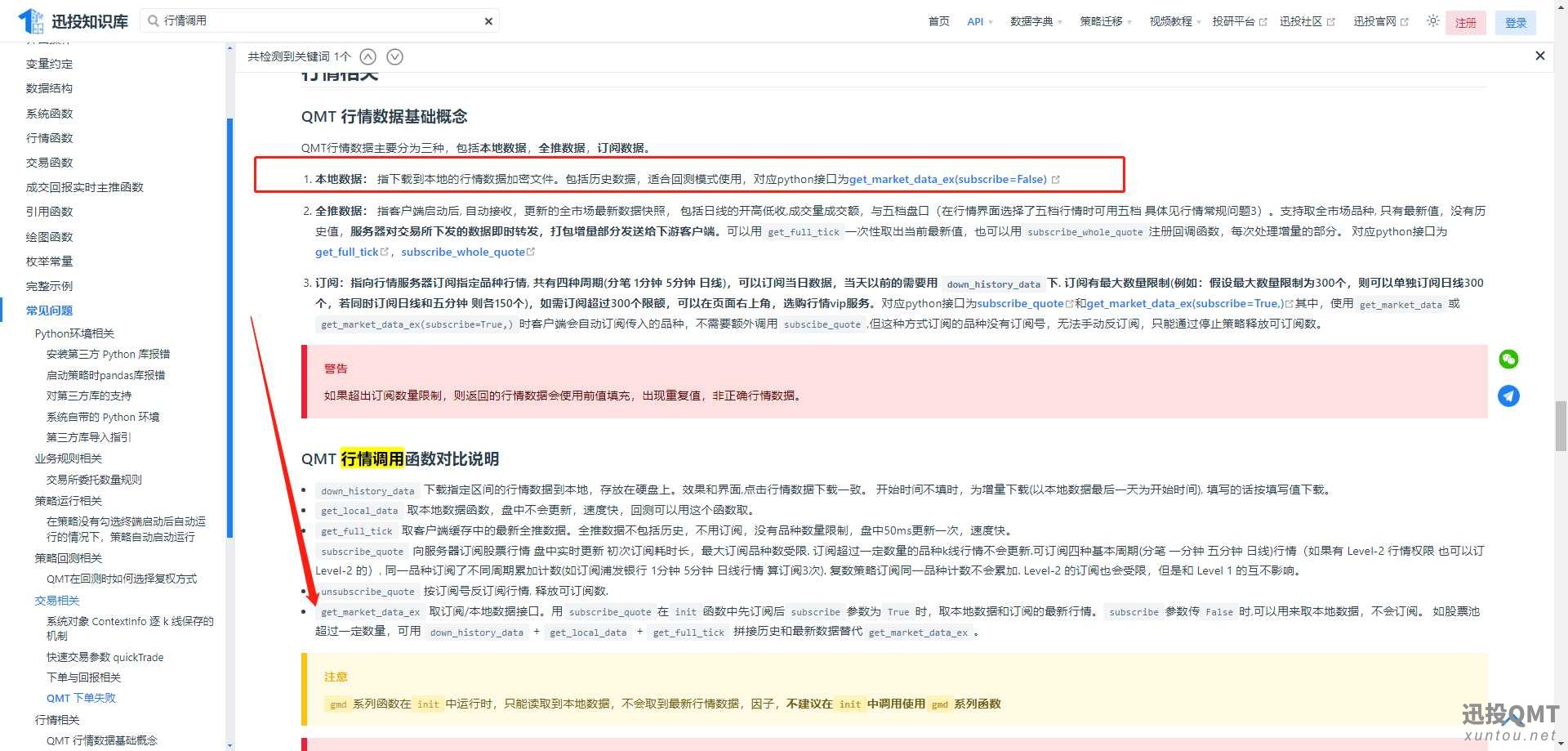Open 交易相关 sidebar section
Screen dimensions: 1568x751
coord(57,601)
